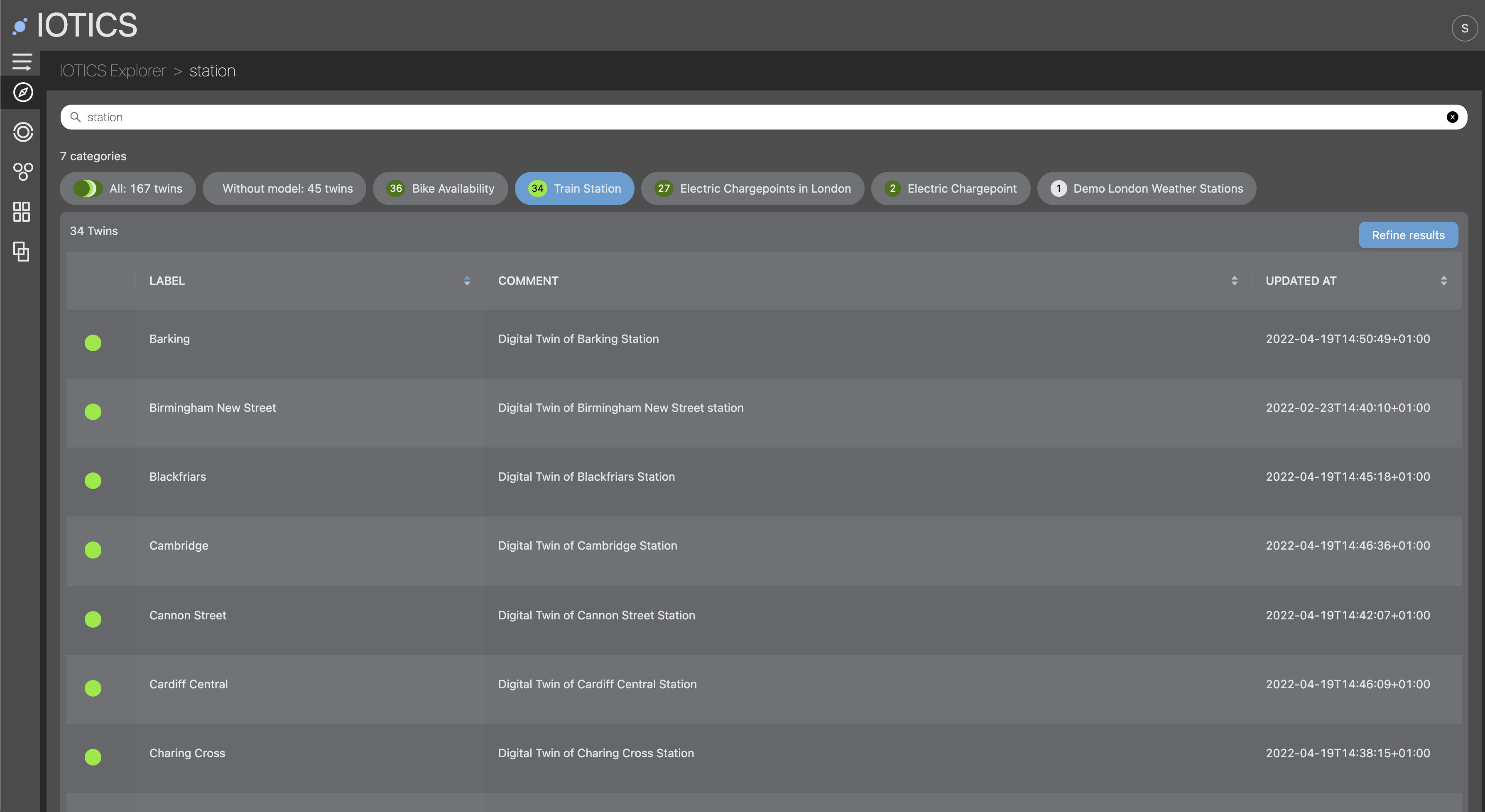Screen dimensions: 1485x812
Task: Clear the search field with X icon
Action: (1452, 117)
